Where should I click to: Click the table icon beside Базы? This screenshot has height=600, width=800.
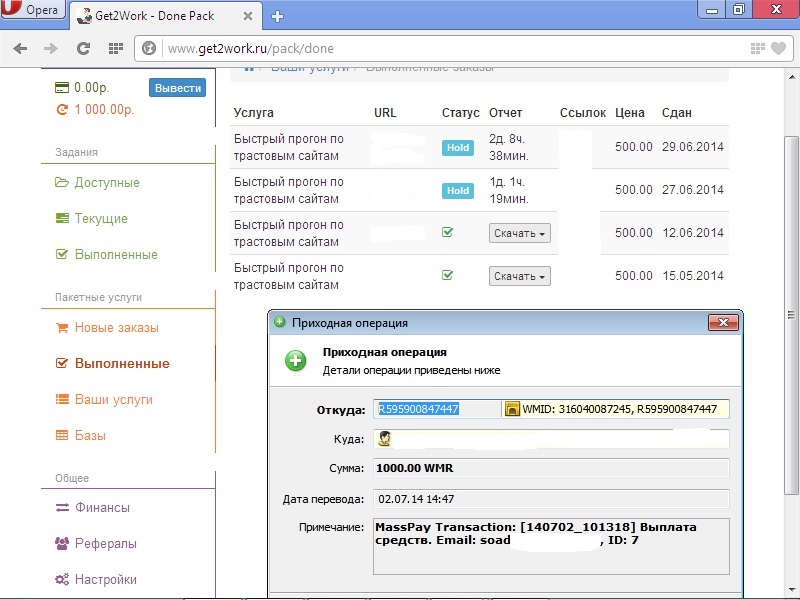(x=62, y=435)
